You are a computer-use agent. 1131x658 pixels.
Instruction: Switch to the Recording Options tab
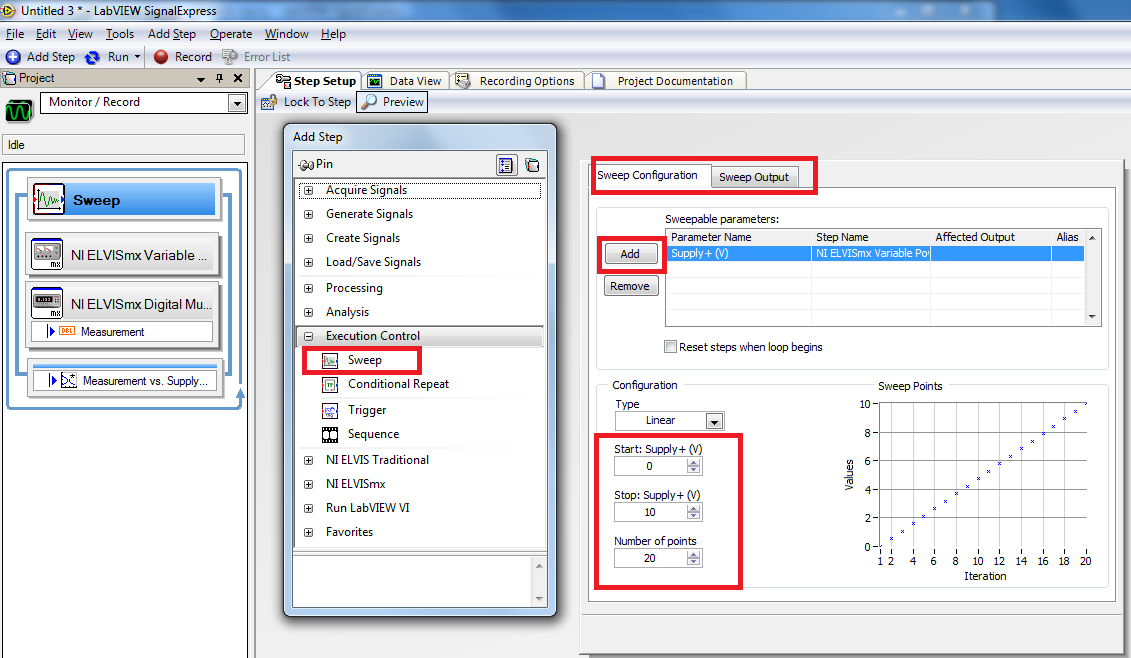click(x=518, y=81)
